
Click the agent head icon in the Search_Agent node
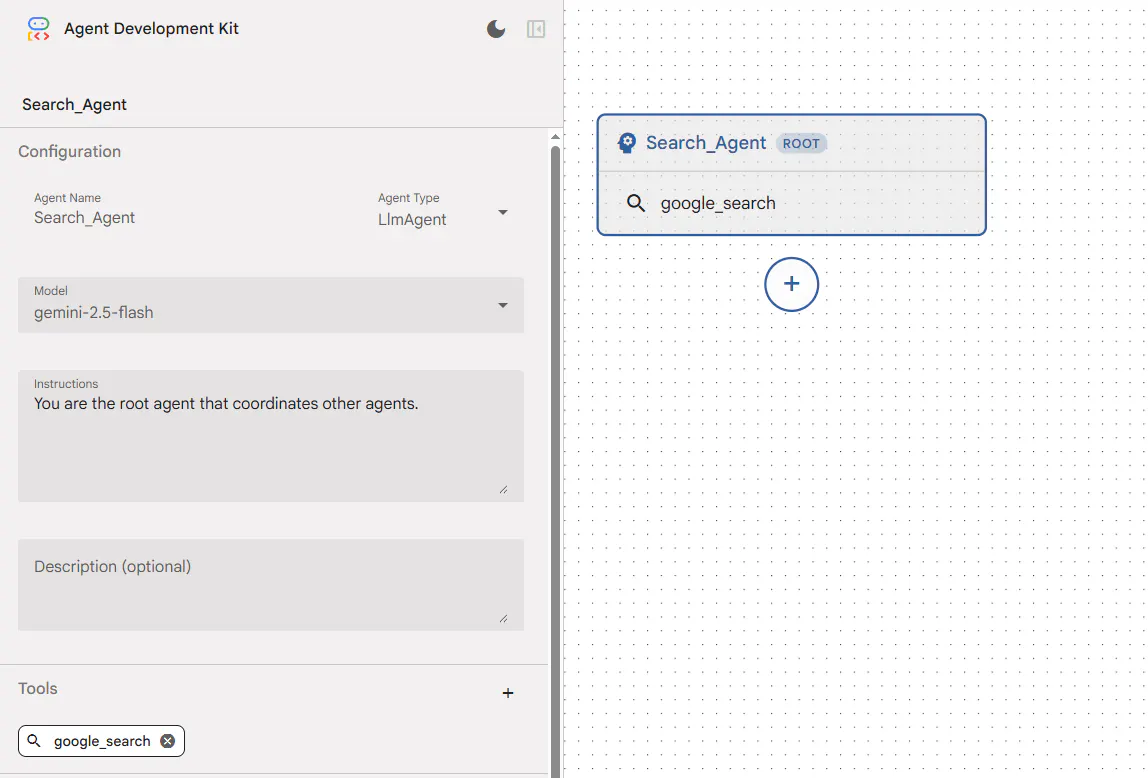point(627,143)
